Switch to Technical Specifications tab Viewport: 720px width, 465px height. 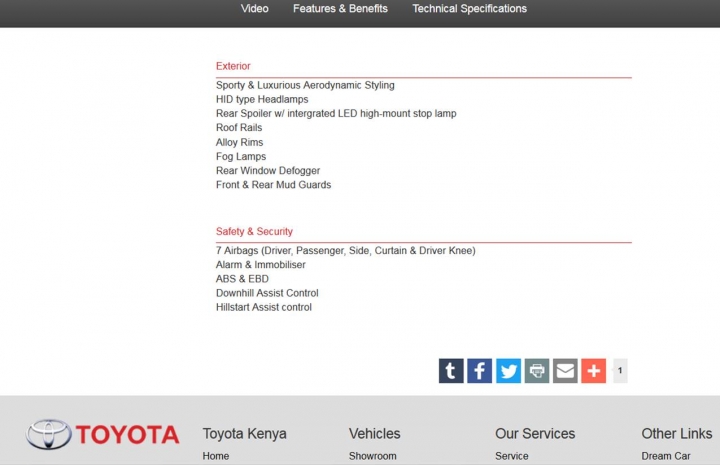tap(469, 9)
